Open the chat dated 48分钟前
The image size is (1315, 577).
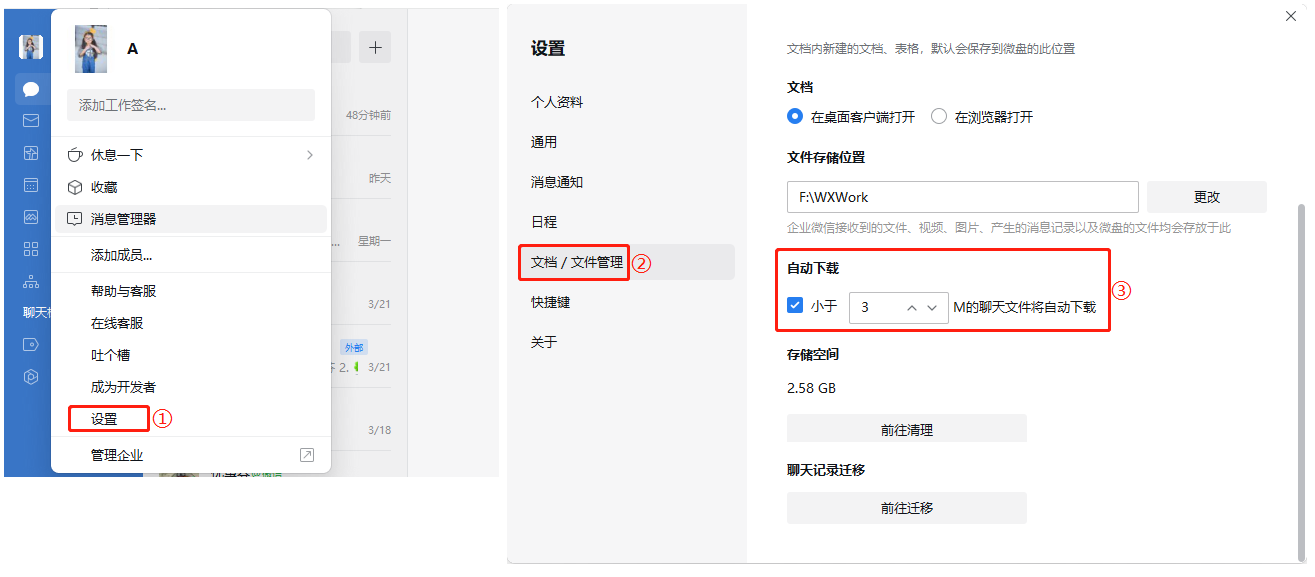coord(368,115)
